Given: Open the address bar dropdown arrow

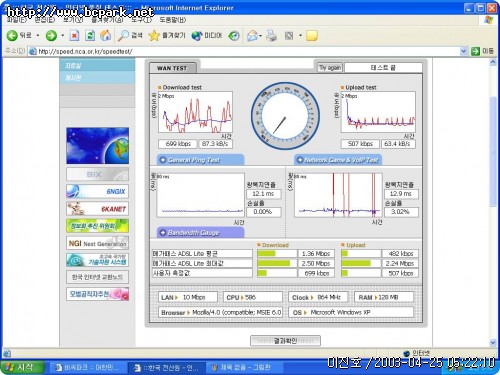Looking at the screenshot, I should point(463,51).
